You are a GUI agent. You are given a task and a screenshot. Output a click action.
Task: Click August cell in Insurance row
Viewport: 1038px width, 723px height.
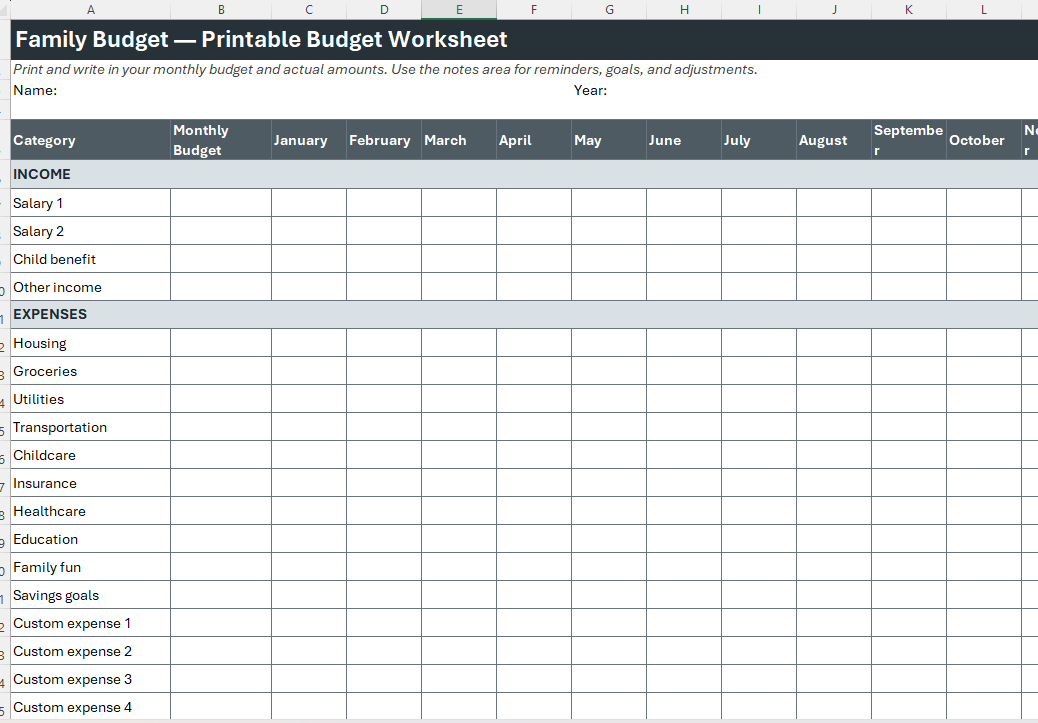pos(834,483)
